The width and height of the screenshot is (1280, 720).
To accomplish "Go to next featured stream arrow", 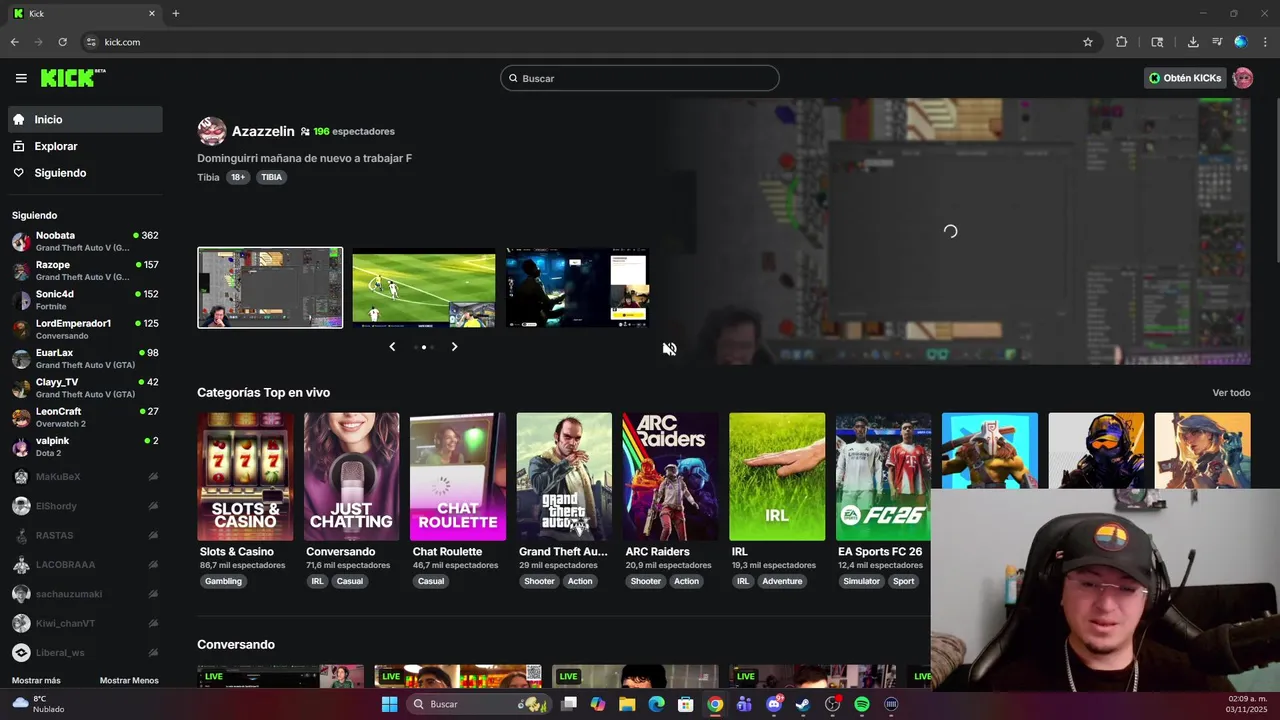I will [454, 347].
